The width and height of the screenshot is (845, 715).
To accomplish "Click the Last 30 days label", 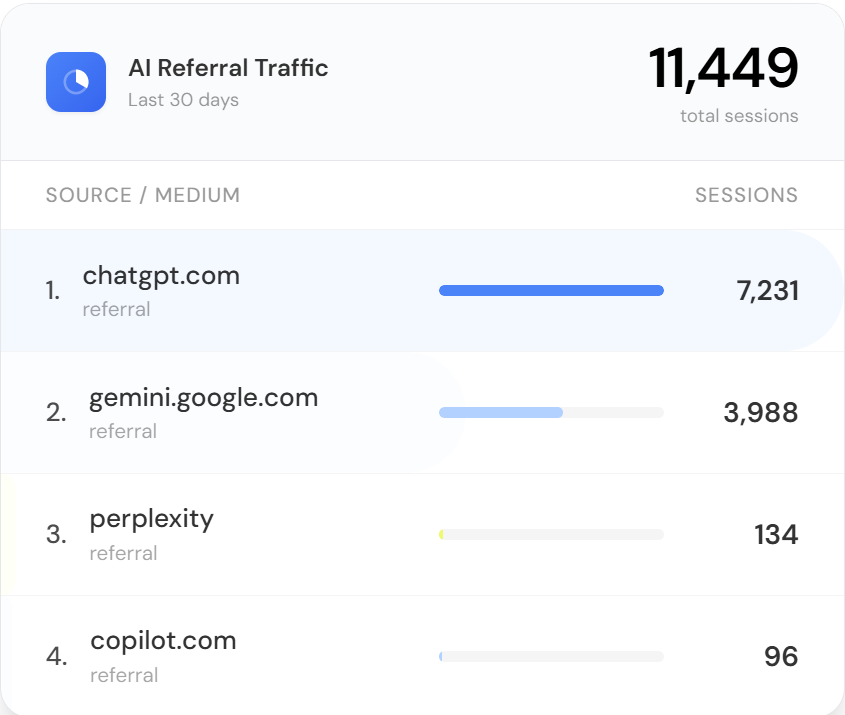I will click(183, 100).
